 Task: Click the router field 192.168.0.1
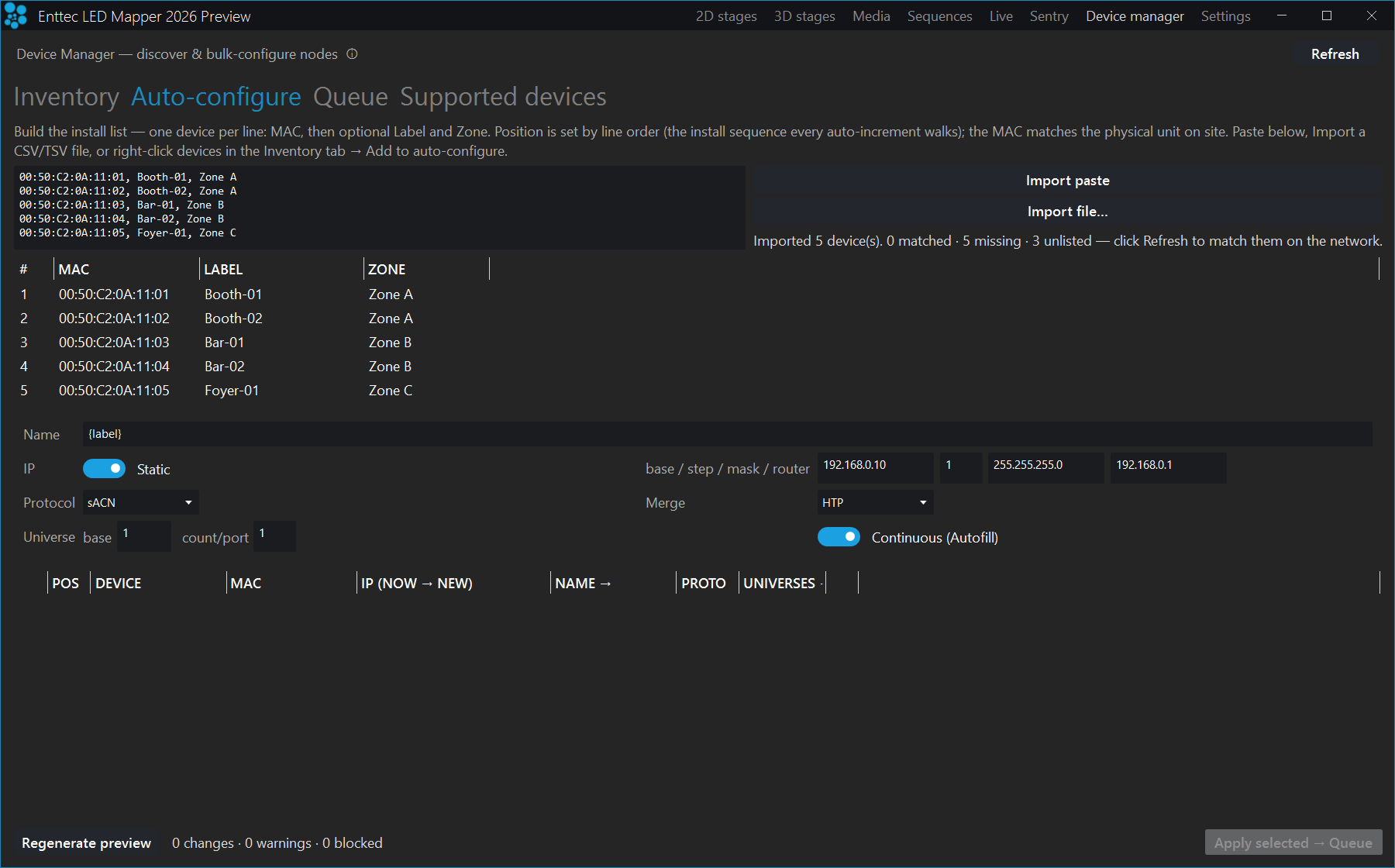tap(1168, 467)
